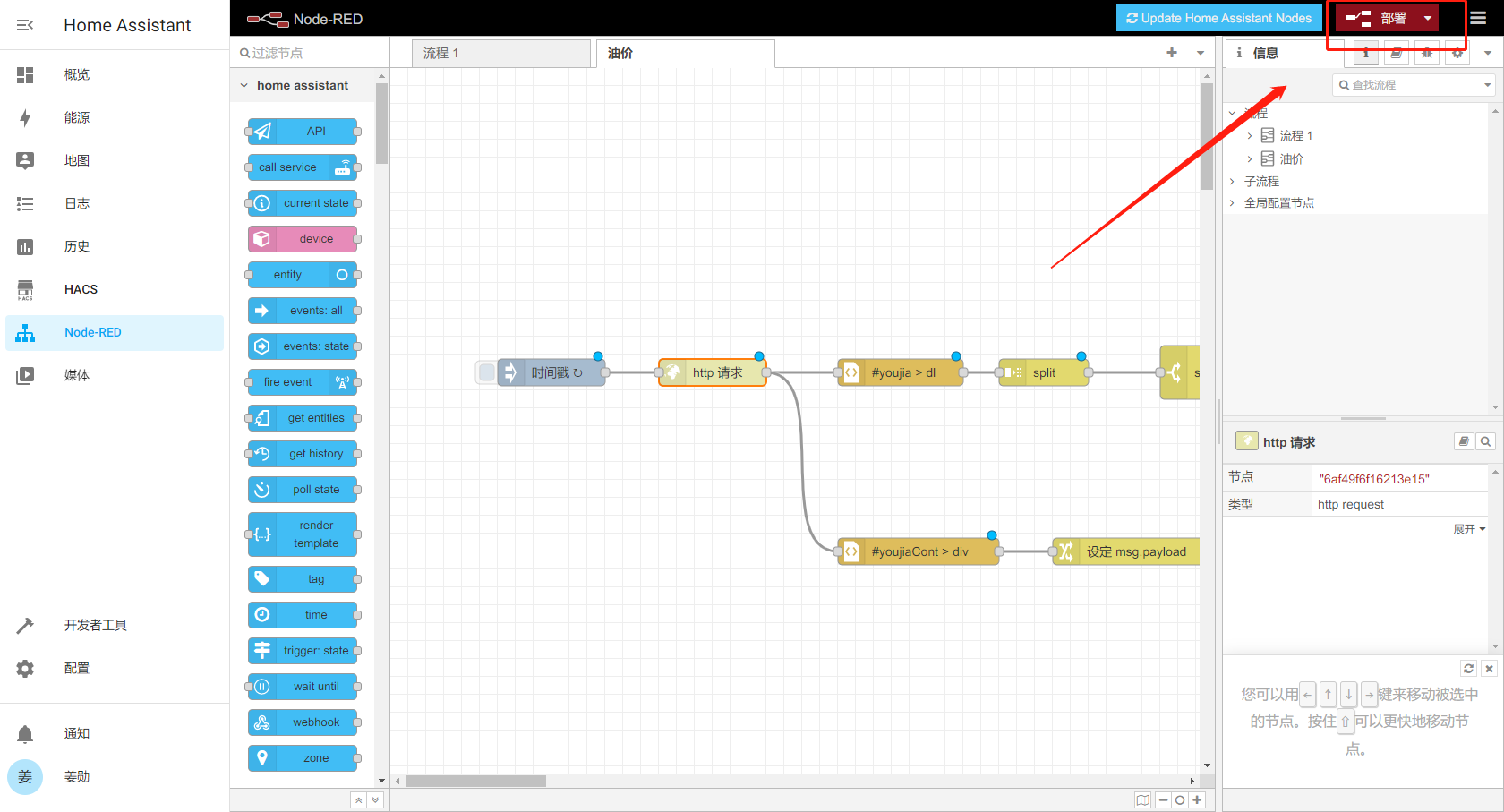
Task: Close the tips box with the X
Action: pos(1489,669)
